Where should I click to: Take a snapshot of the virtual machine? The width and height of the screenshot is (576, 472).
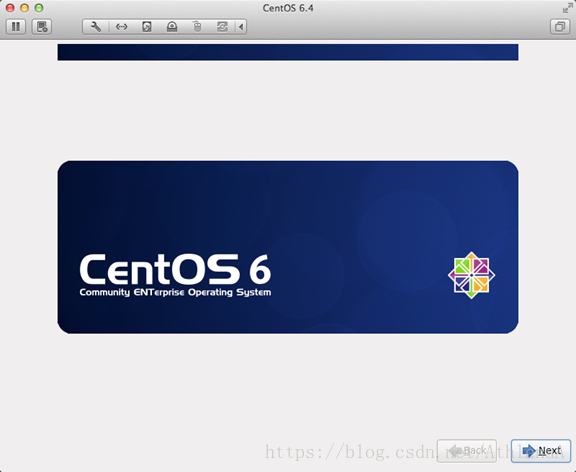point(42,27)
